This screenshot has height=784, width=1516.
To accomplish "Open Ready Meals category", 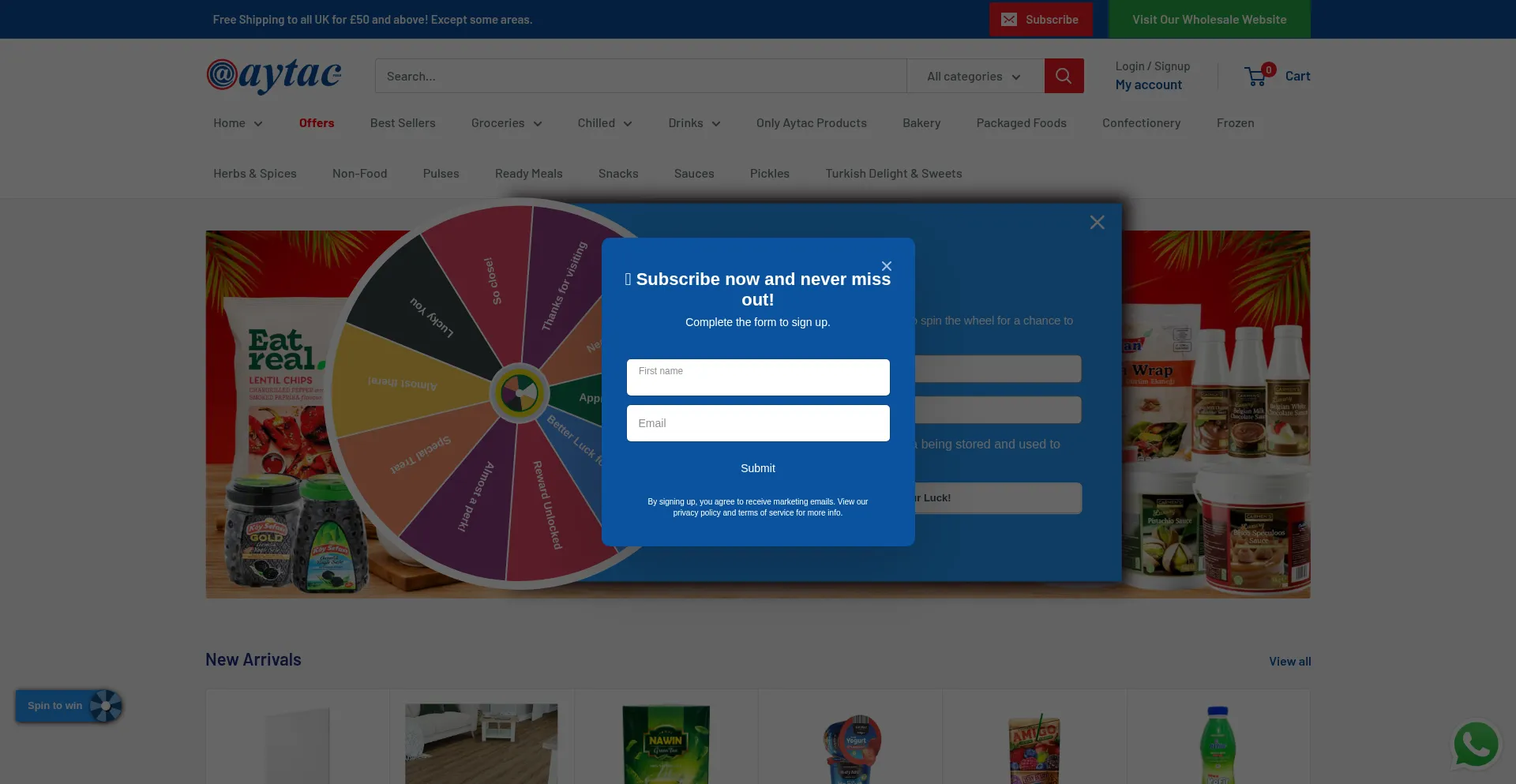I will pos(529,174).
